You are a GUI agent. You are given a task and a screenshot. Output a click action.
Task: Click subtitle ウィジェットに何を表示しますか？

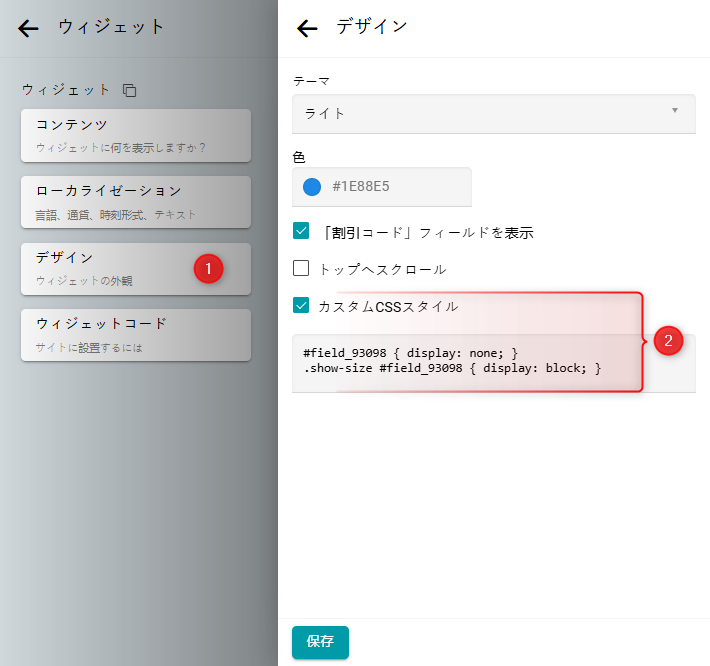121,148
